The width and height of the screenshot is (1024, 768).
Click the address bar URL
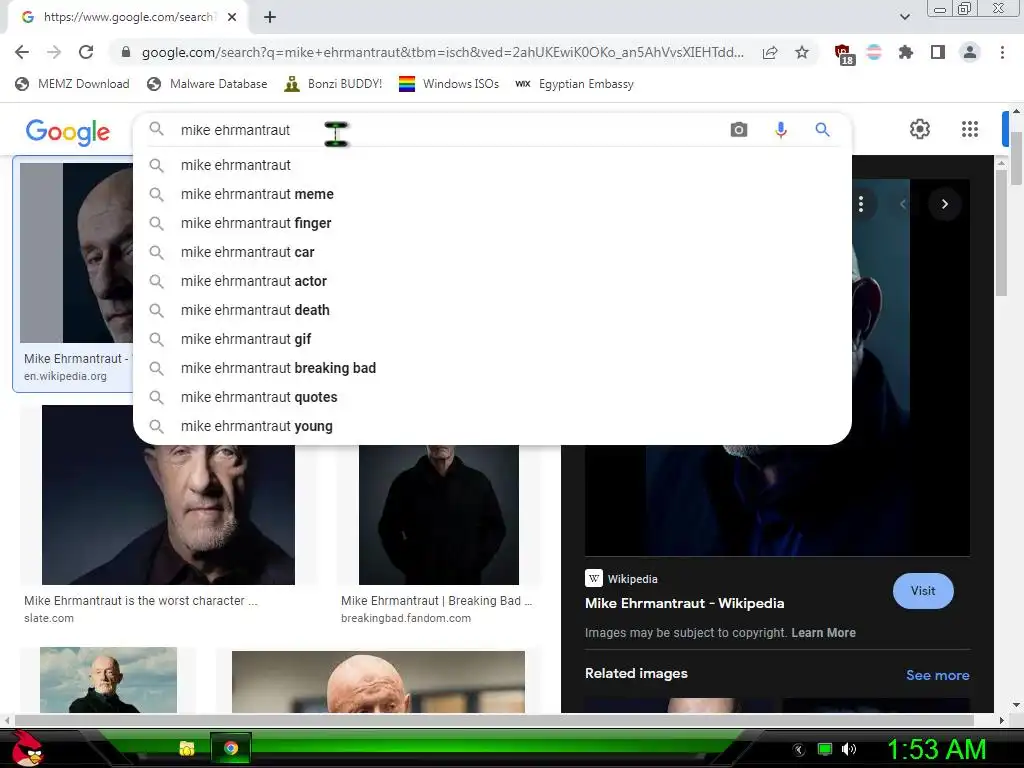coord(442,52)
